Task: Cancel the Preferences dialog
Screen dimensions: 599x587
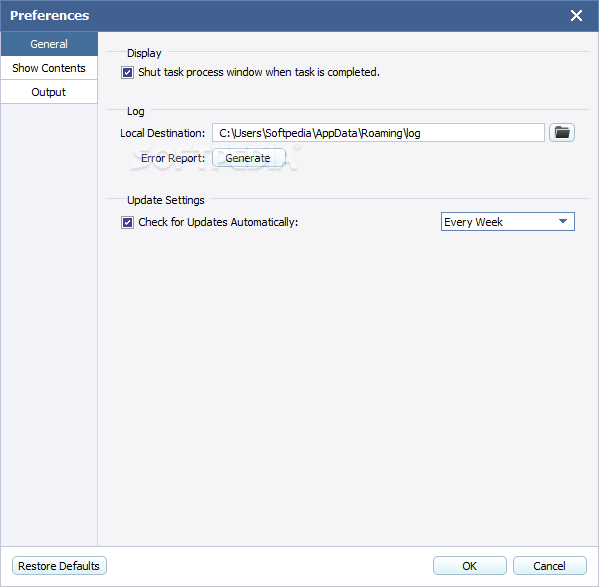Action: click(549, 566)
